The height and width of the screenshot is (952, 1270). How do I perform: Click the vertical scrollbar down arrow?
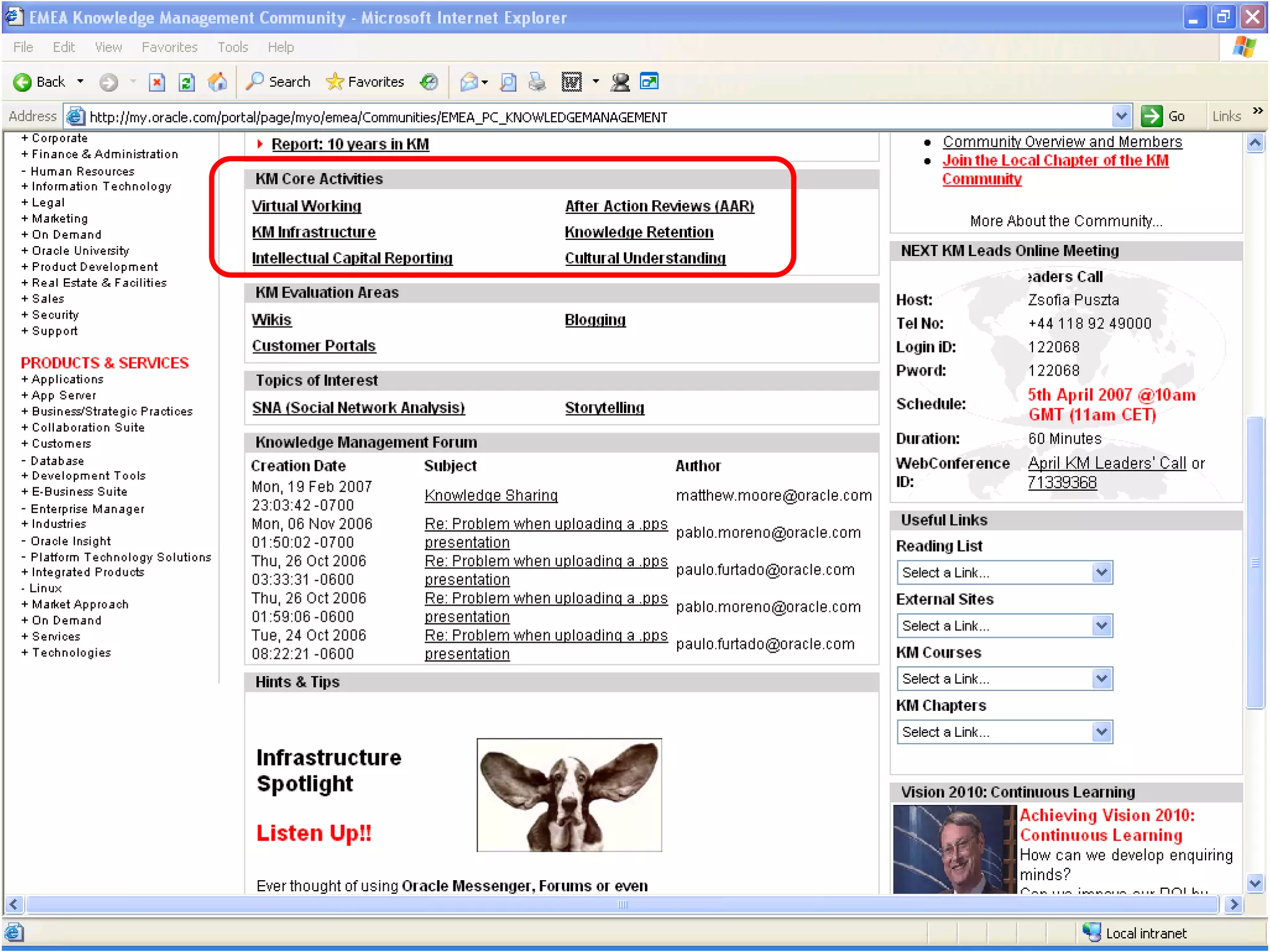click(x=1255, y=883)
